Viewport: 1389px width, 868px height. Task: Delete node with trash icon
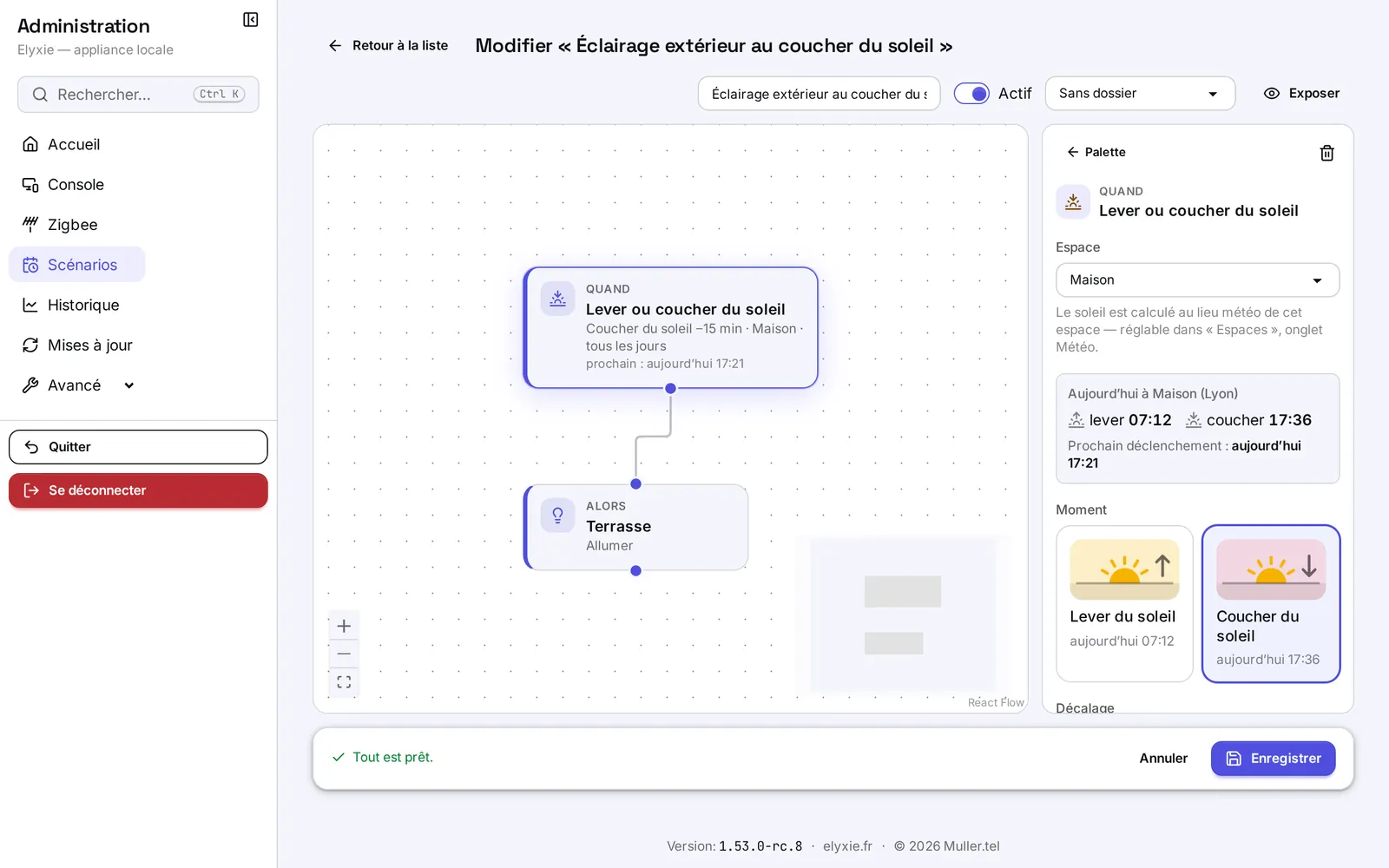(1326, 153)
